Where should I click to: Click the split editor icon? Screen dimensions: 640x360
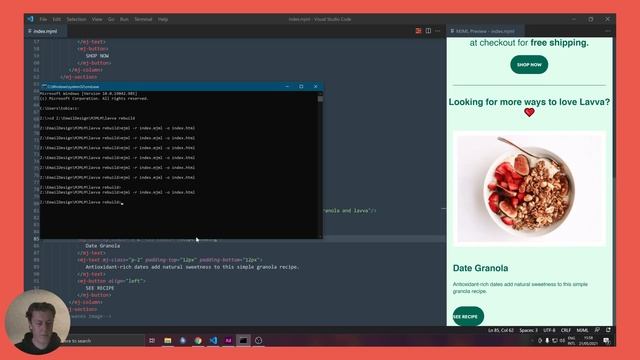pyautogui.click(x=428, y=31)
